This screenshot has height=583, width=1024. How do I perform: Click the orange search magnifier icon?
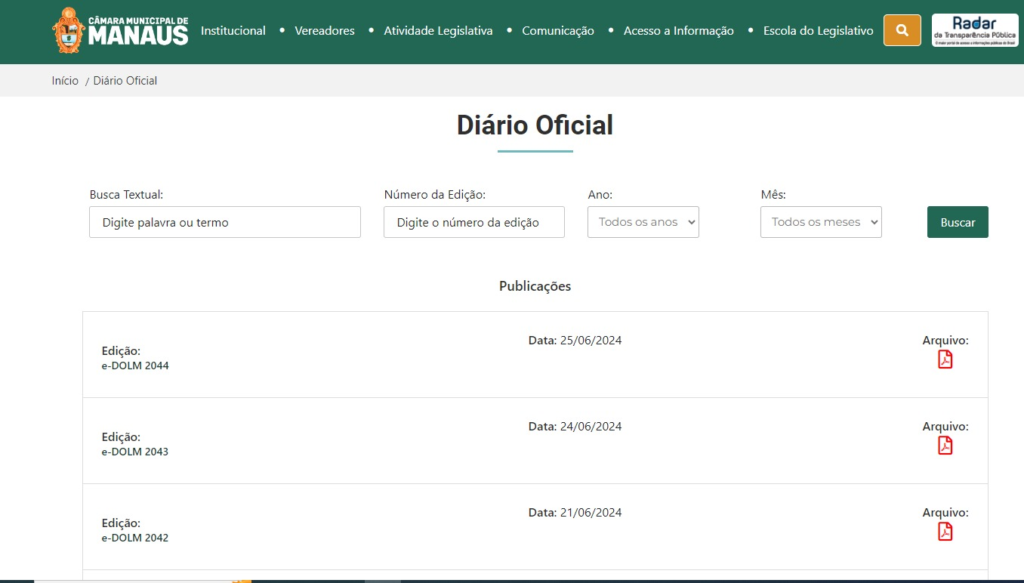click(902, 30)
